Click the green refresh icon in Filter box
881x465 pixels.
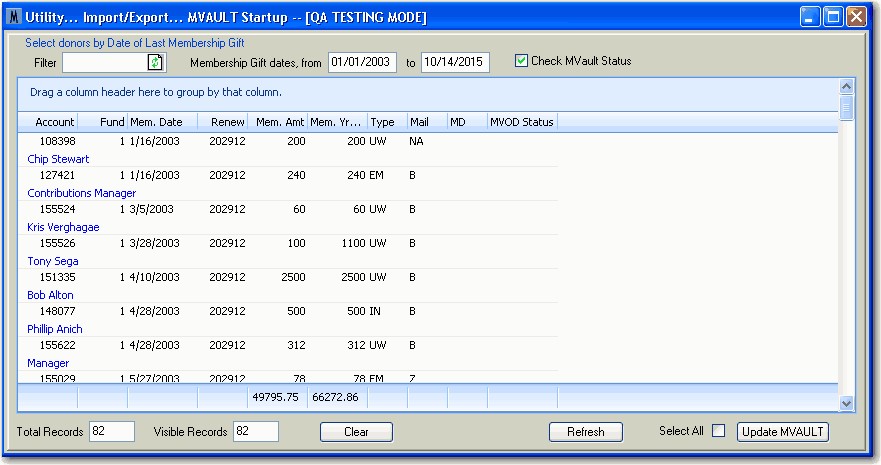[155, 62]
